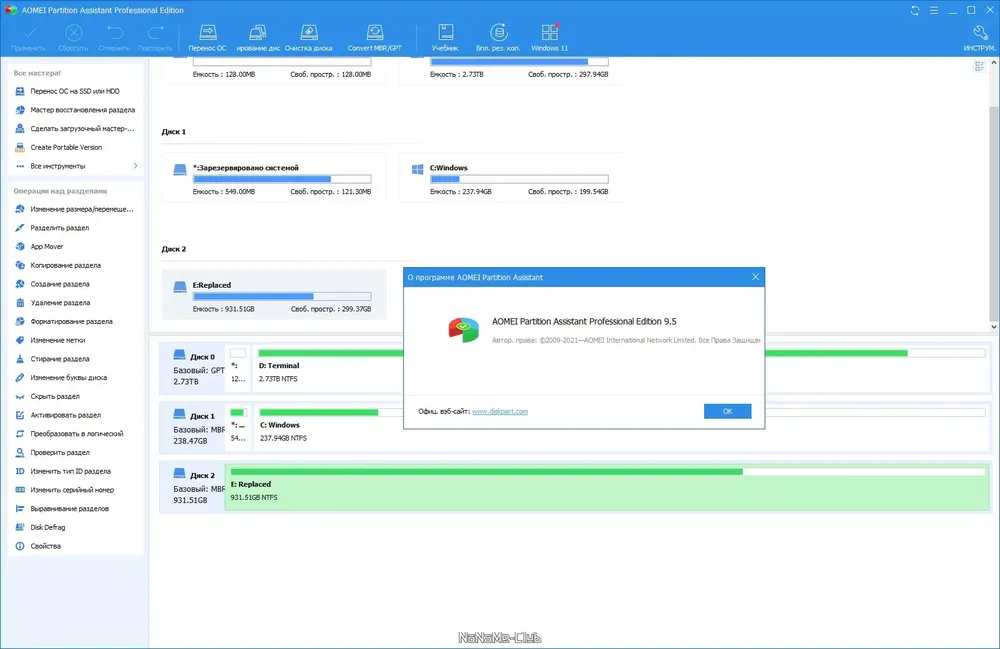Click Операции над разделами section header
1000x649 pixels.
click(x=61, y=191)
